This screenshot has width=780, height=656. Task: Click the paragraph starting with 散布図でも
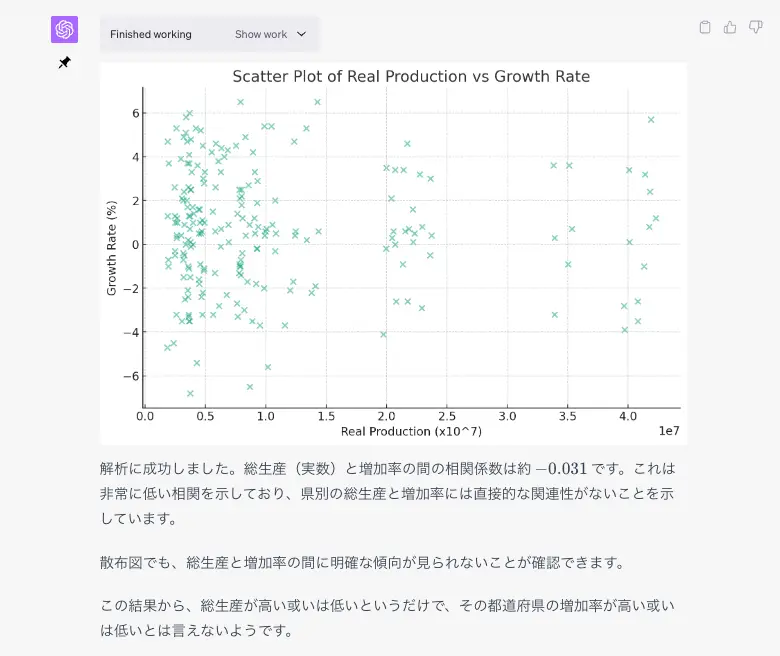tap(362, 562)
